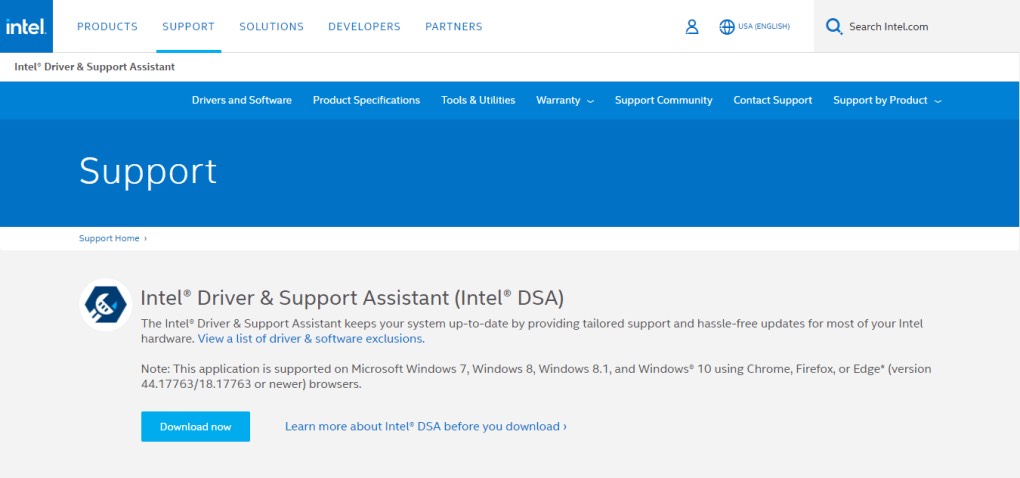
Task: View list of driver & software exclusions
Action: tap(310, 339)
